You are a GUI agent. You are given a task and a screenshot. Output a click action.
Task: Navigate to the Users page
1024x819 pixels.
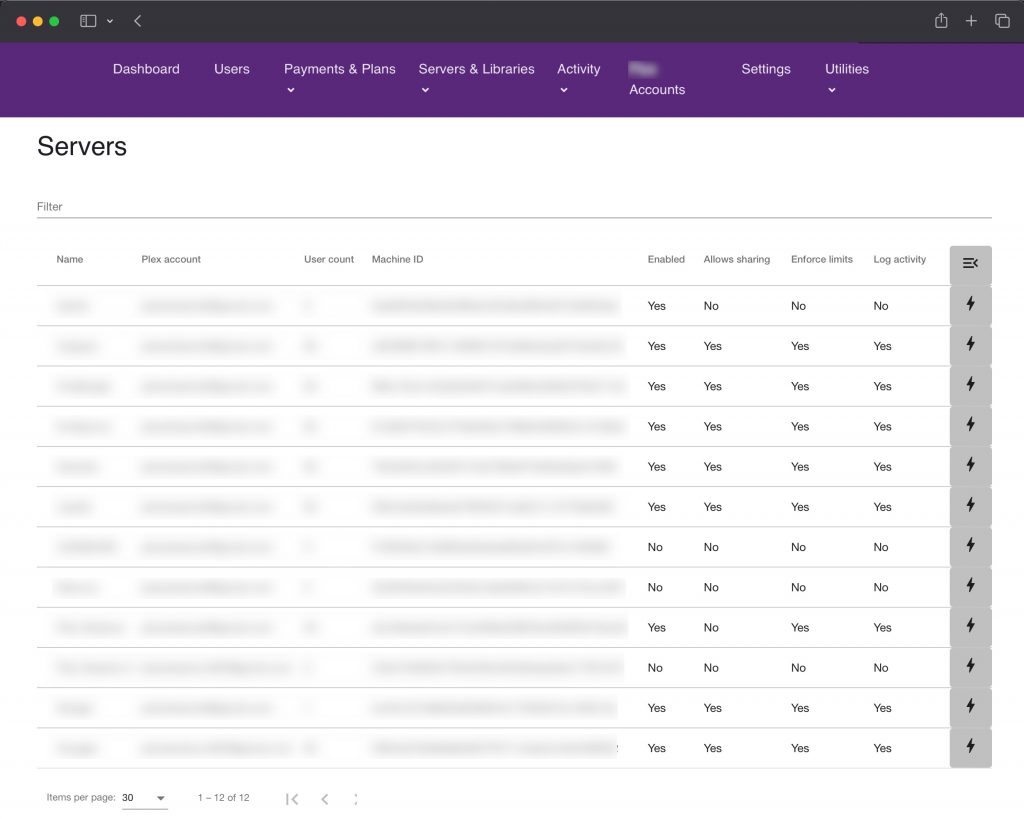(232, 69)
